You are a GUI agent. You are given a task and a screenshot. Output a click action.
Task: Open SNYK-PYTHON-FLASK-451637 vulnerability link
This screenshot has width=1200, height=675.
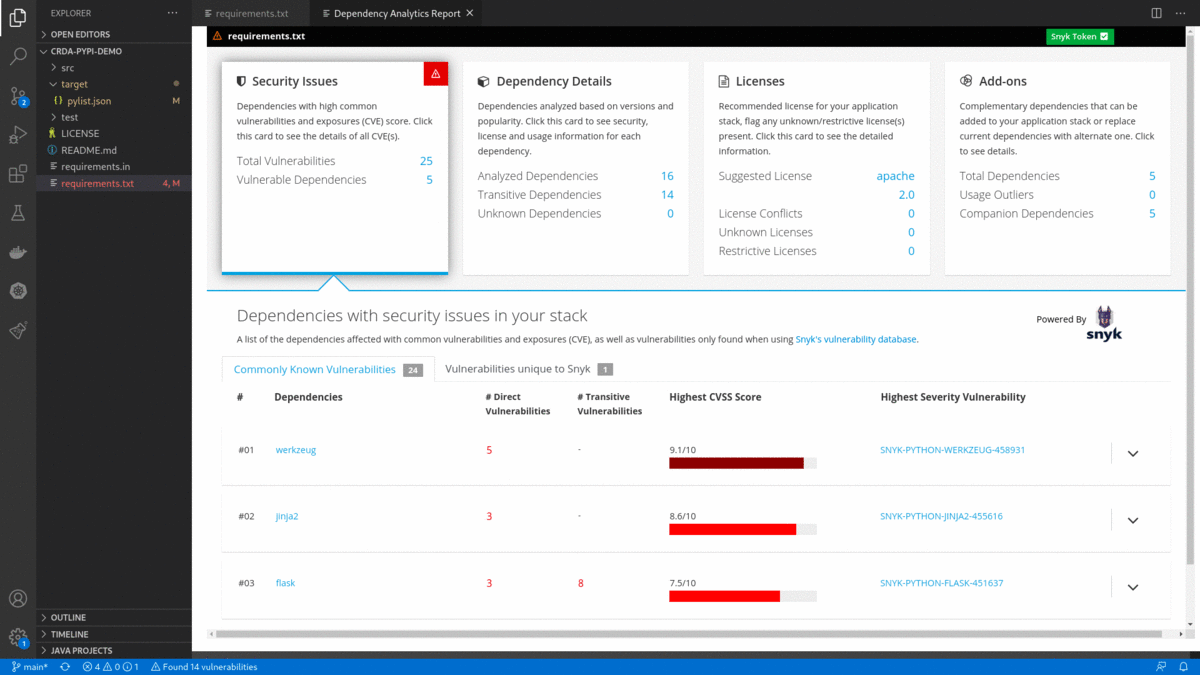[x=941, y=583]
